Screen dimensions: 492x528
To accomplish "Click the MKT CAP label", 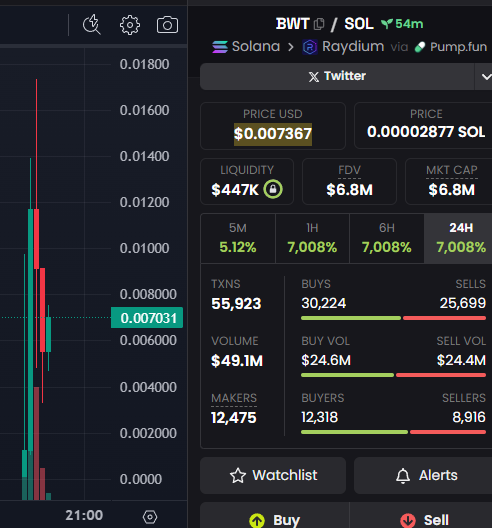I will [x=452, y=170].
